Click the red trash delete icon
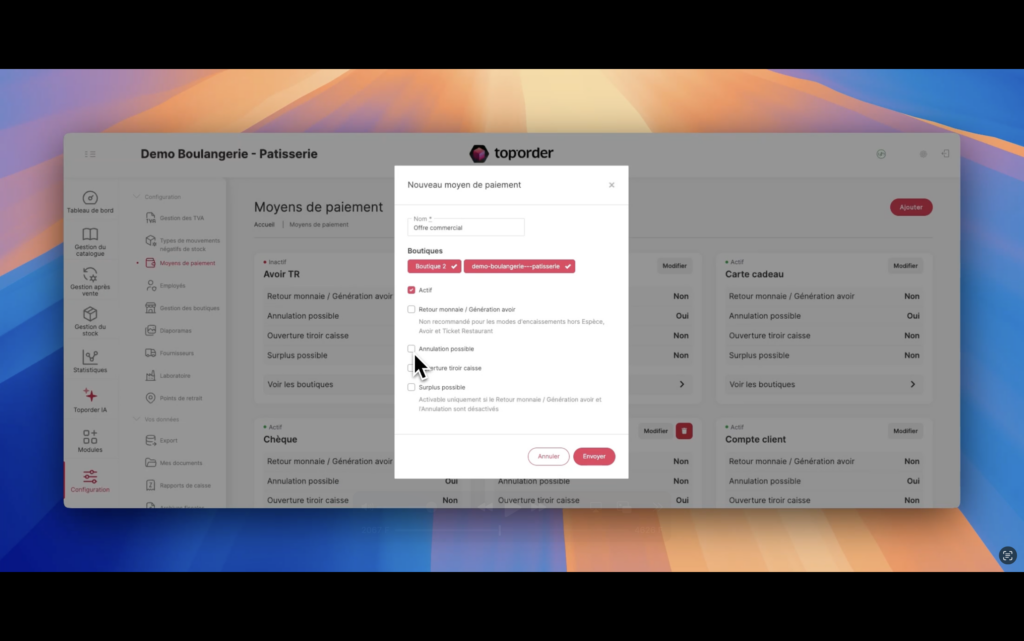 click(684, 431)
